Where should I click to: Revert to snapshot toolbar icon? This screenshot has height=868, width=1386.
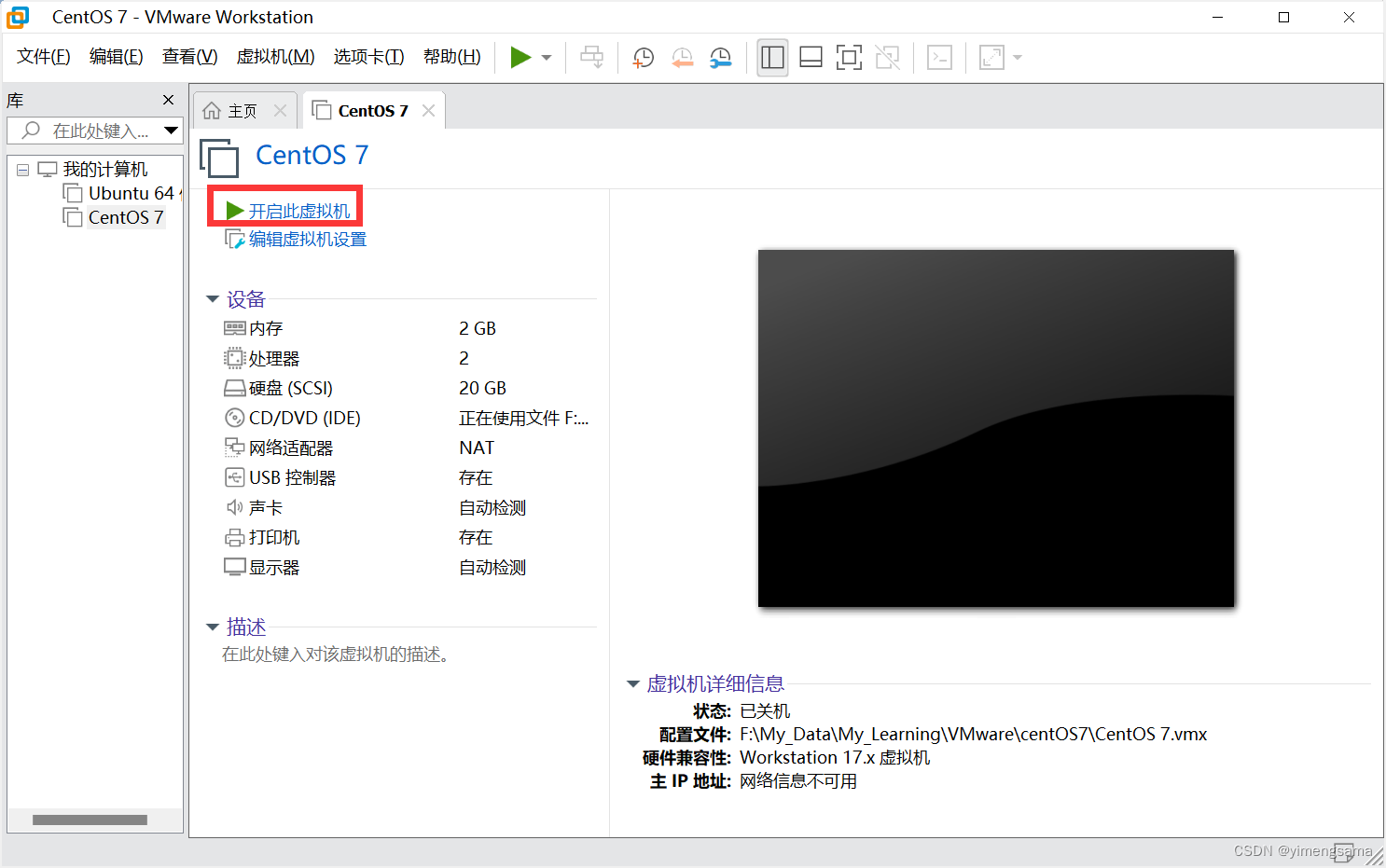[x=682, y=58]
